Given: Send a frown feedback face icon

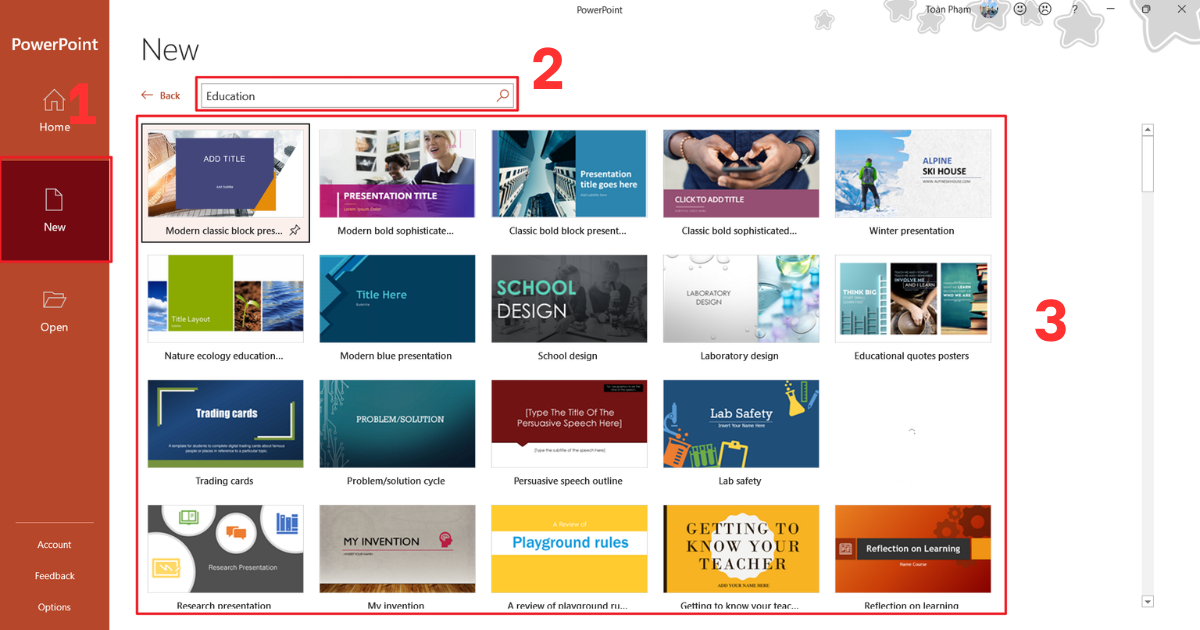Looking at the screenshot, I should 1045,9.
